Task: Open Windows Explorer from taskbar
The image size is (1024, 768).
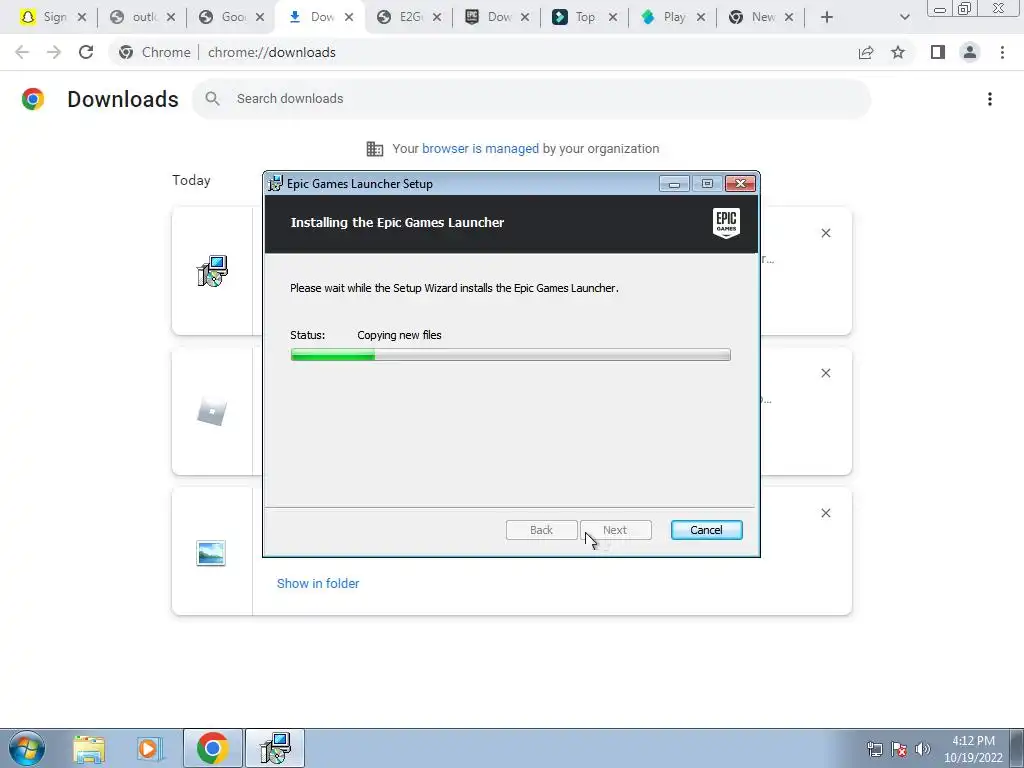Action: [x=89, y=748]
